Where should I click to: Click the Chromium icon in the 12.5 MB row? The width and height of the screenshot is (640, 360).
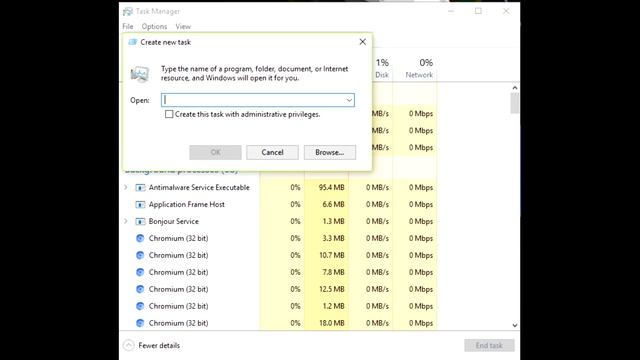point(140,289)
